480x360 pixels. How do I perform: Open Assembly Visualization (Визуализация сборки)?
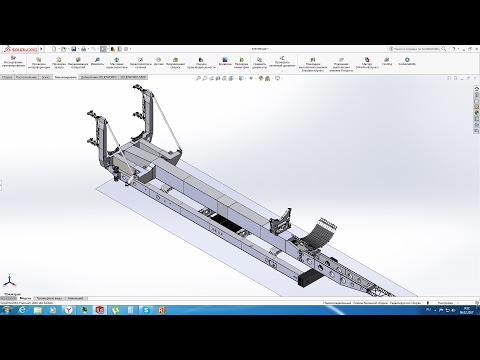point(175,63)
